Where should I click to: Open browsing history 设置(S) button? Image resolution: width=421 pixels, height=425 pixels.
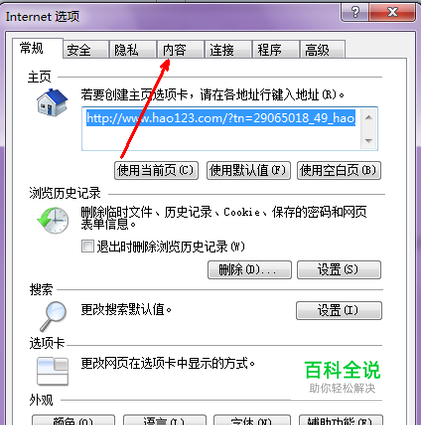click(339, 270)
